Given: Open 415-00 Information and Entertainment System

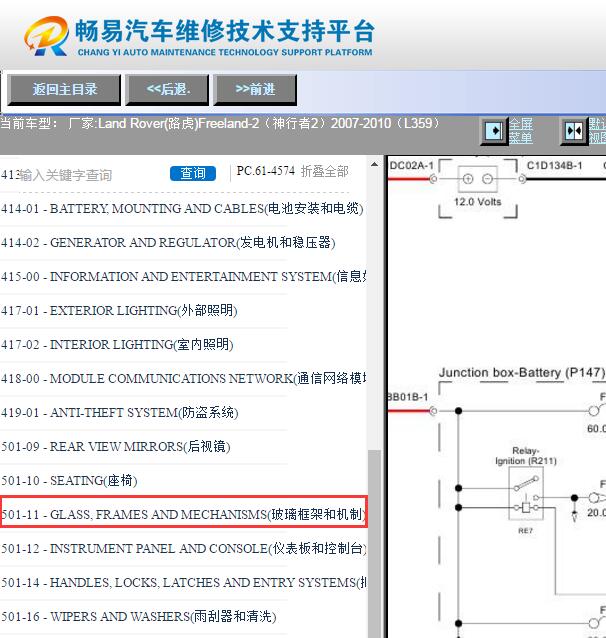Looking at the screenshot, I should coord(183,277).
